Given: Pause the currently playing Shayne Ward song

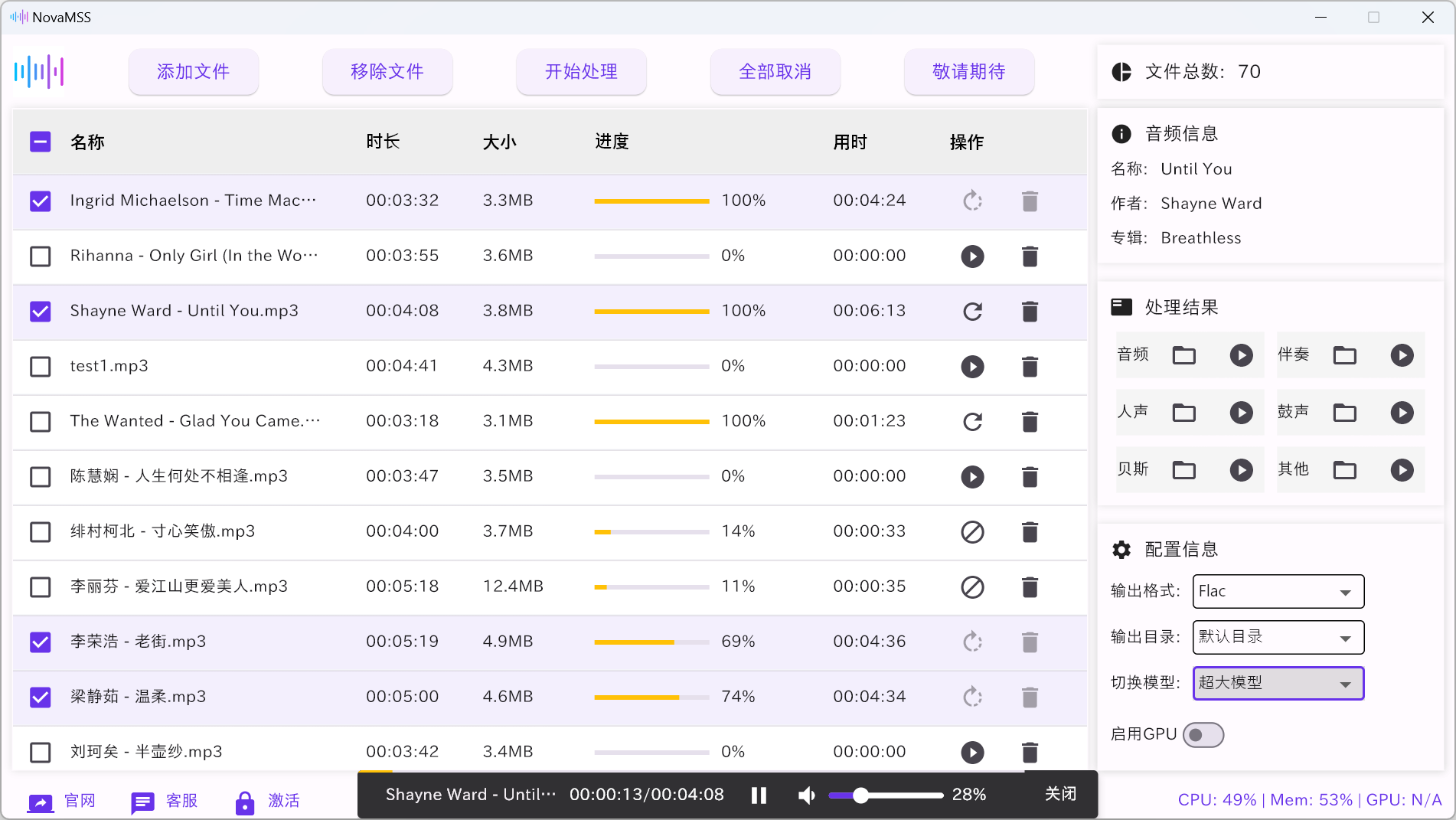Looking at the screenshot, I should pyautogui.click(x=759, y=795).
